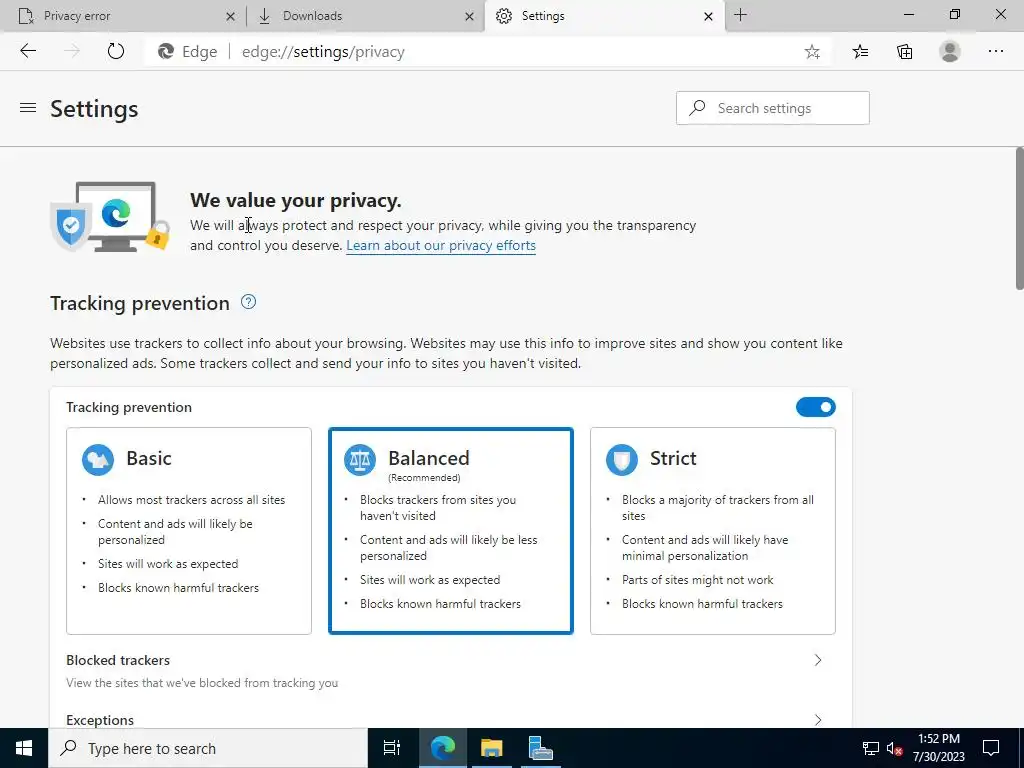1024x768 pixels.
Task: Open File Explorer from the taskbar
Action: (x=491, y=748)
